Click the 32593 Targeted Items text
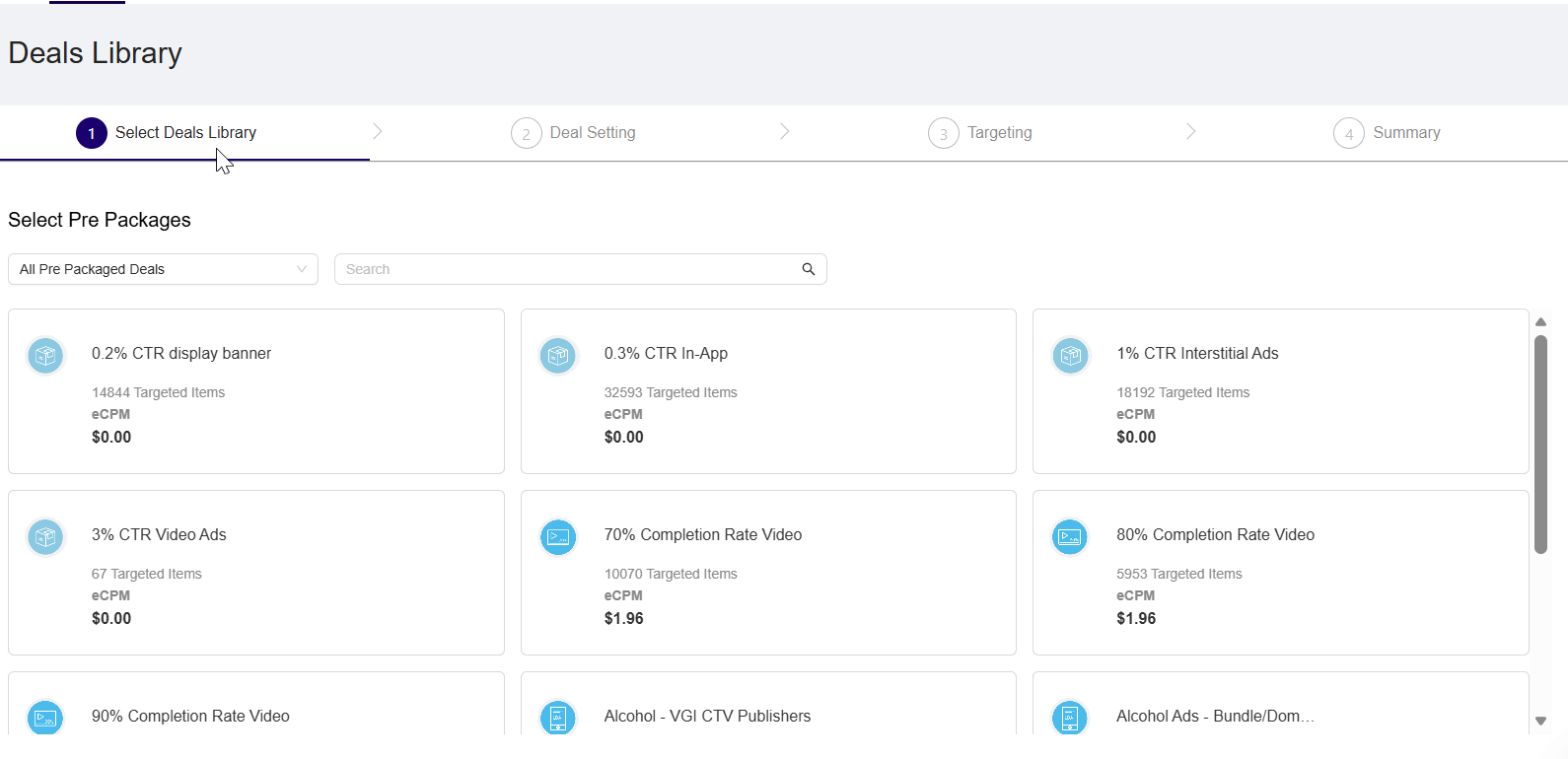 point(671,392)
